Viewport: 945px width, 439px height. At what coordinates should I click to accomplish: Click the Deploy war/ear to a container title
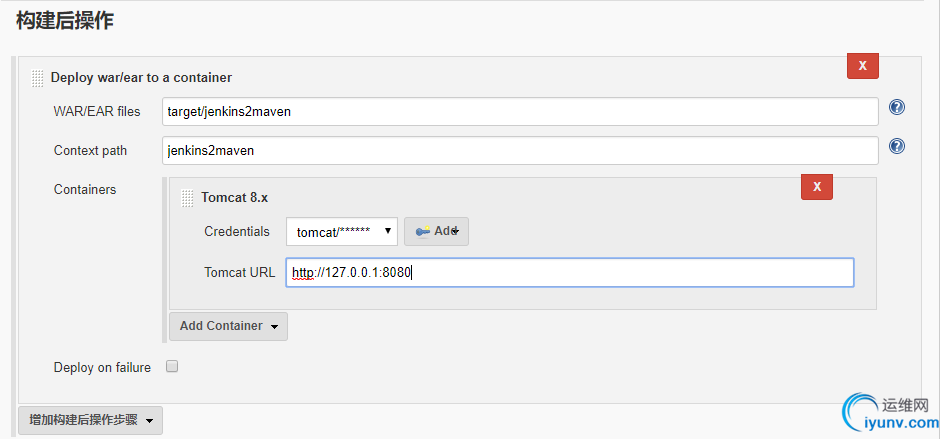click(x=141, y=77)
